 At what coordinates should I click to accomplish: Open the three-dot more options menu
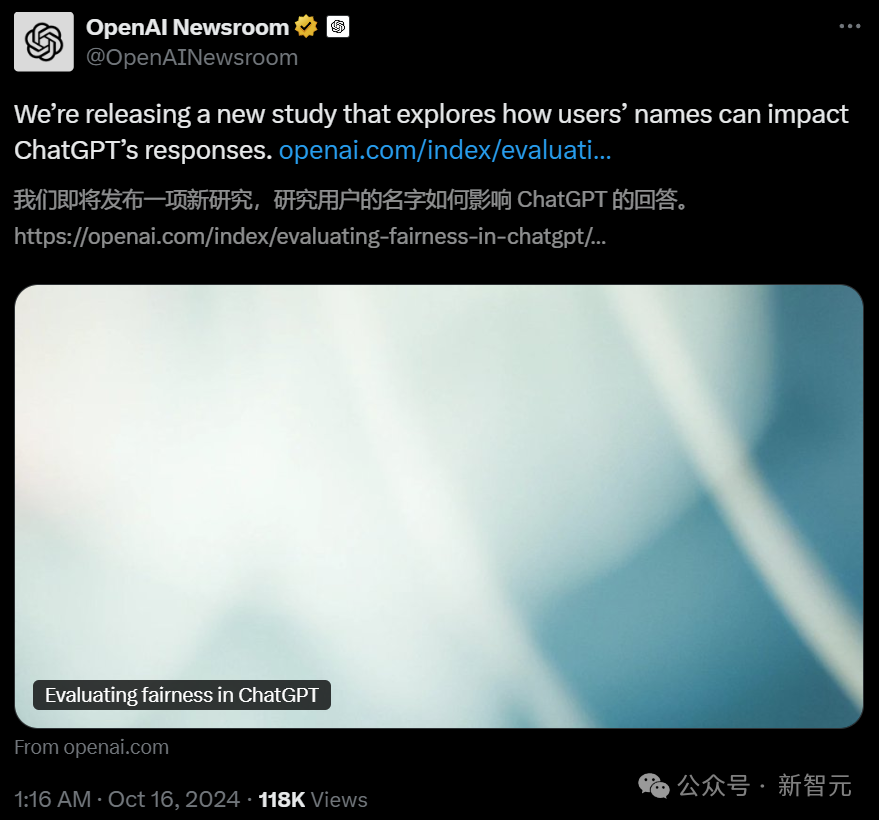coord(849,26)
